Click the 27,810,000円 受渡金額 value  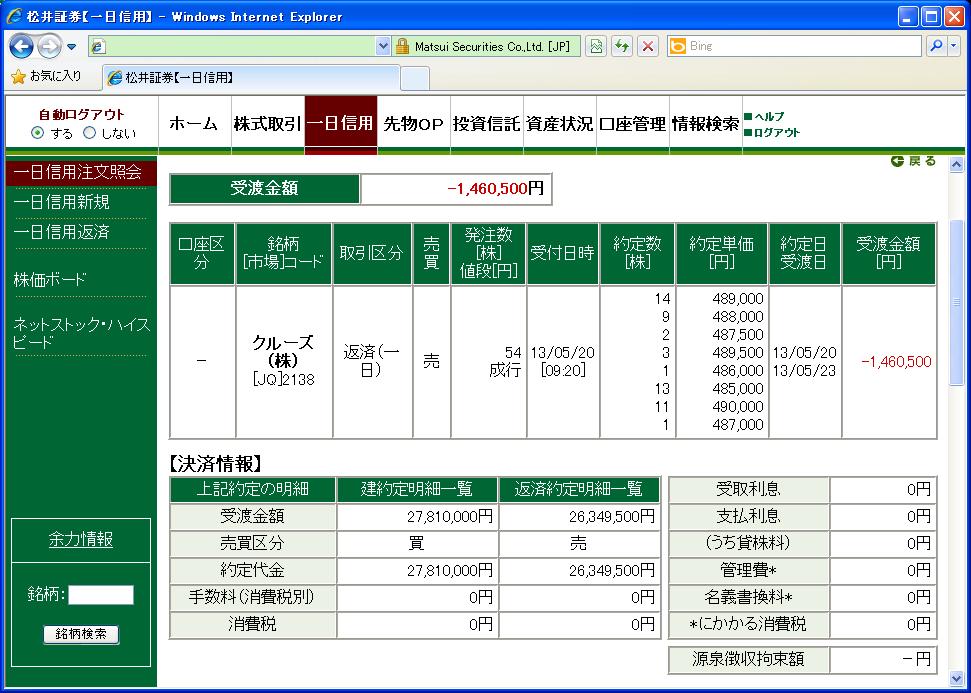pyautogui.click(x=450, y=516)
